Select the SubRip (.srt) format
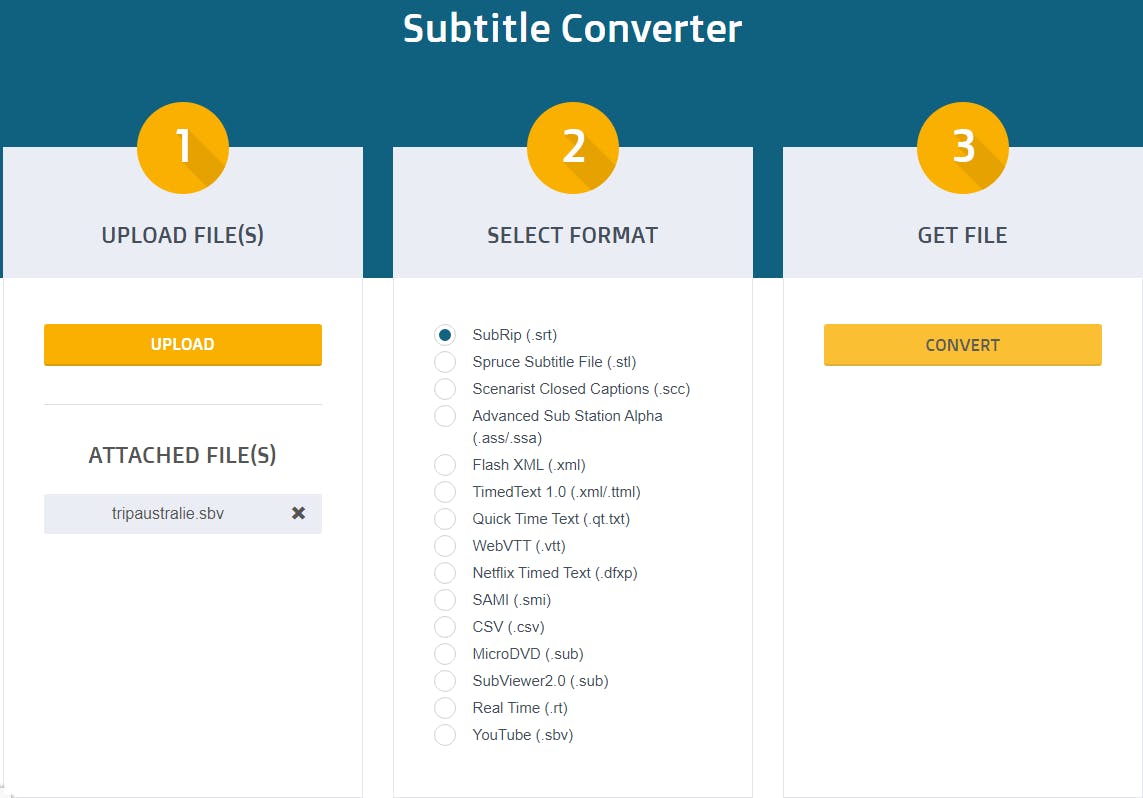The image size is (1143, 798). point(445,335)
